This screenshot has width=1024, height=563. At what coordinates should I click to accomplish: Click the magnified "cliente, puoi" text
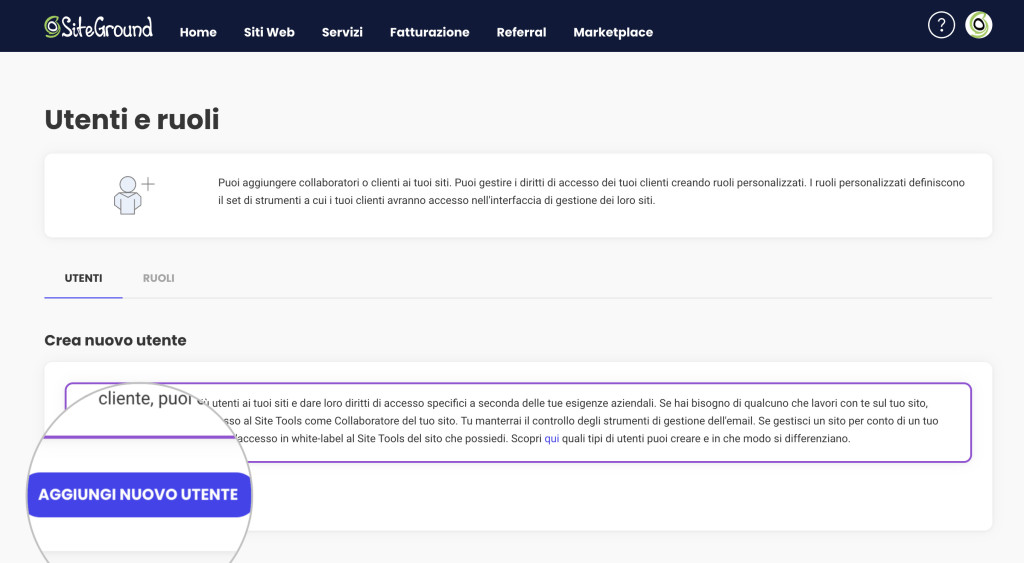click(145, 399)
